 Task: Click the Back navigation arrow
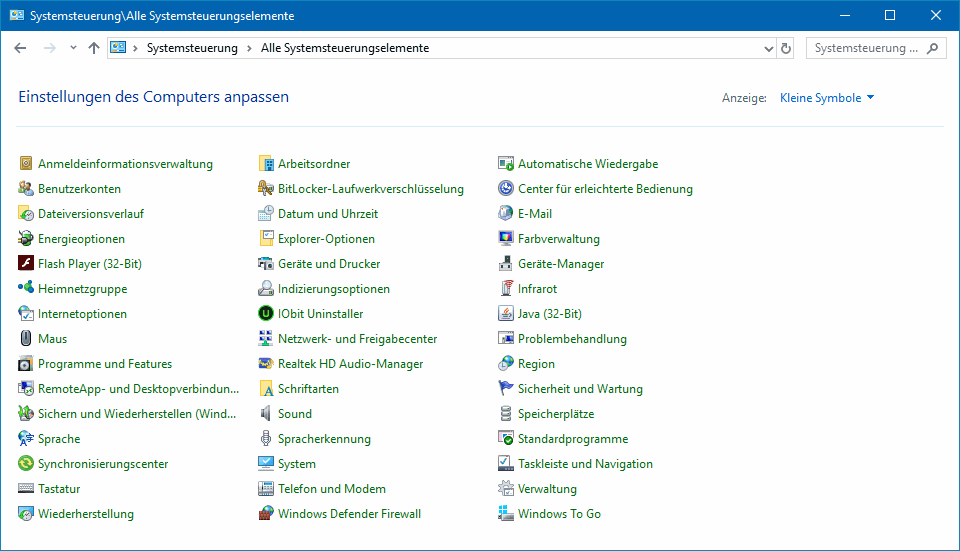[x=20, y=48]
